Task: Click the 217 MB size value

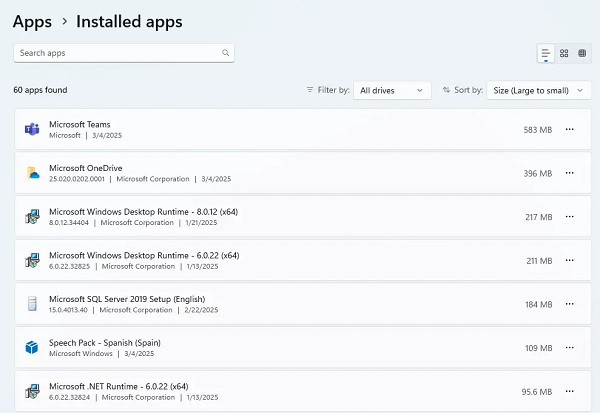Action: click(x=539, y=217)
